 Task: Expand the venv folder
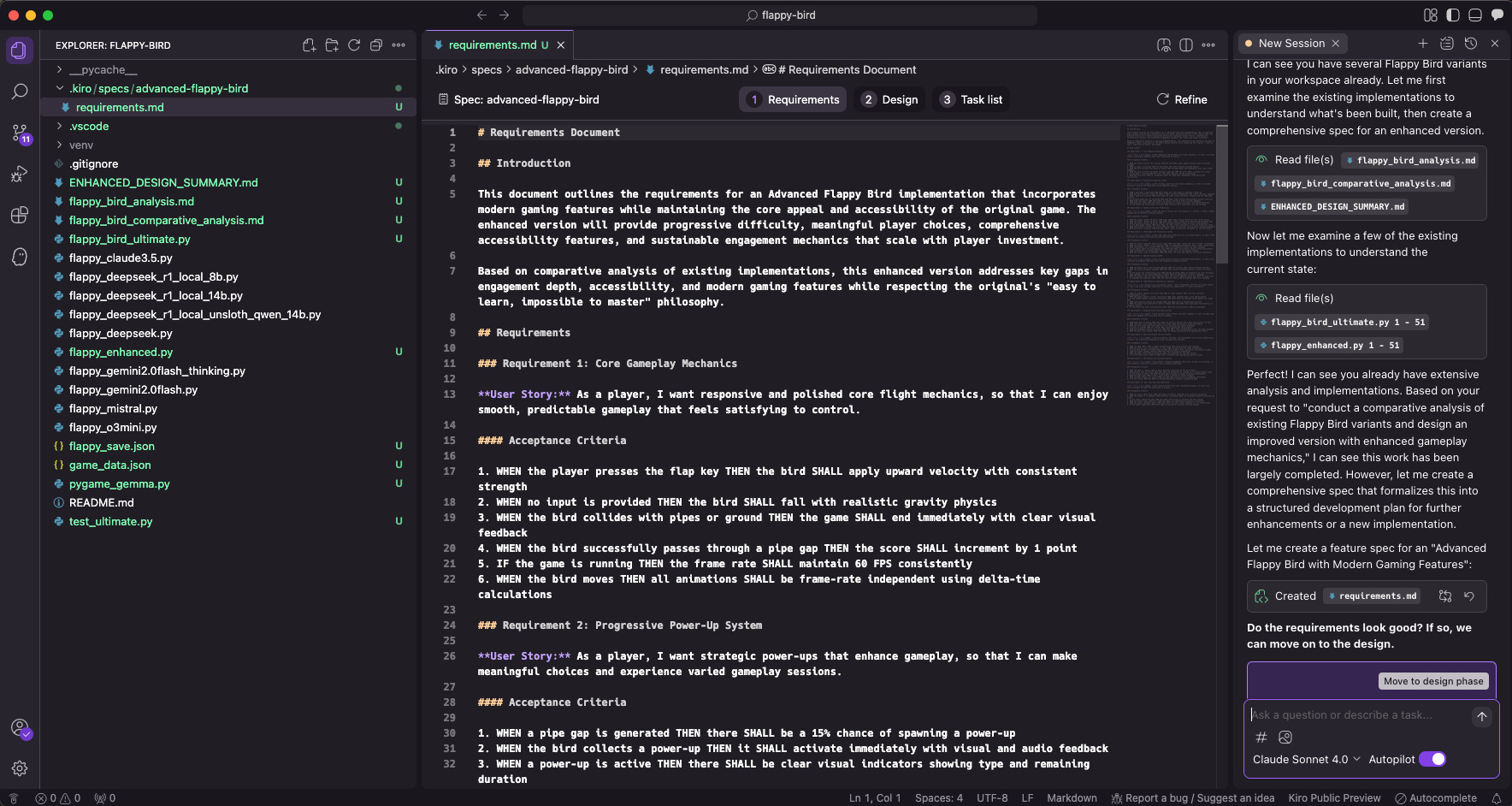[x=227, y=145]
